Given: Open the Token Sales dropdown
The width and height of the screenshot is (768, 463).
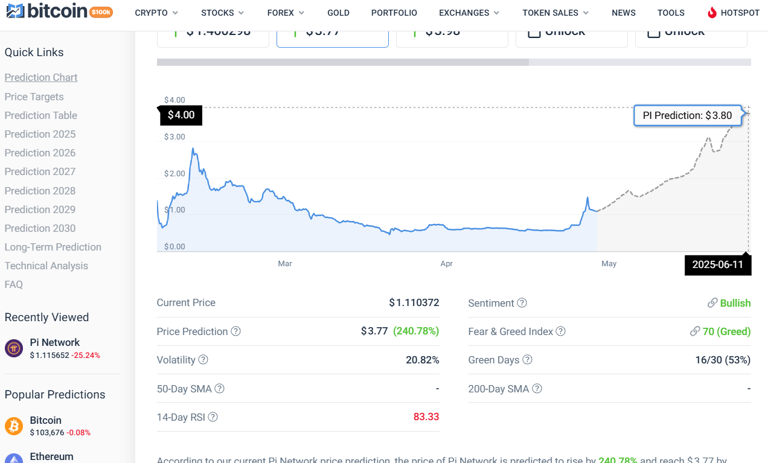Looking at the screenshot, I should (555, 13).
